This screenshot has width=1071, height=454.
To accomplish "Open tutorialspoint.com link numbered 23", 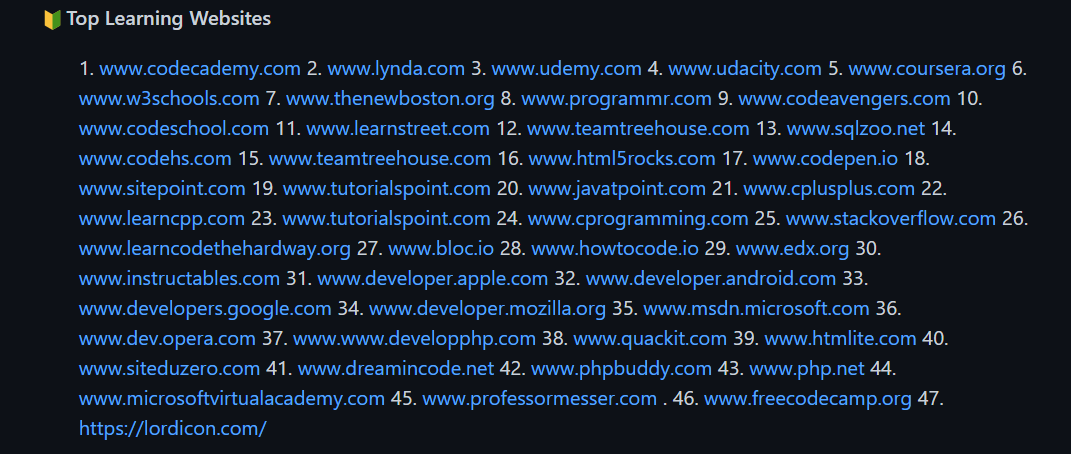I will click(387, 218).
